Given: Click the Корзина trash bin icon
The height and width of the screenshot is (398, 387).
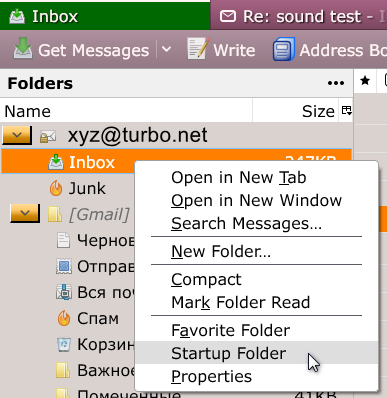Looking at the screenshot, I should 64,344.
